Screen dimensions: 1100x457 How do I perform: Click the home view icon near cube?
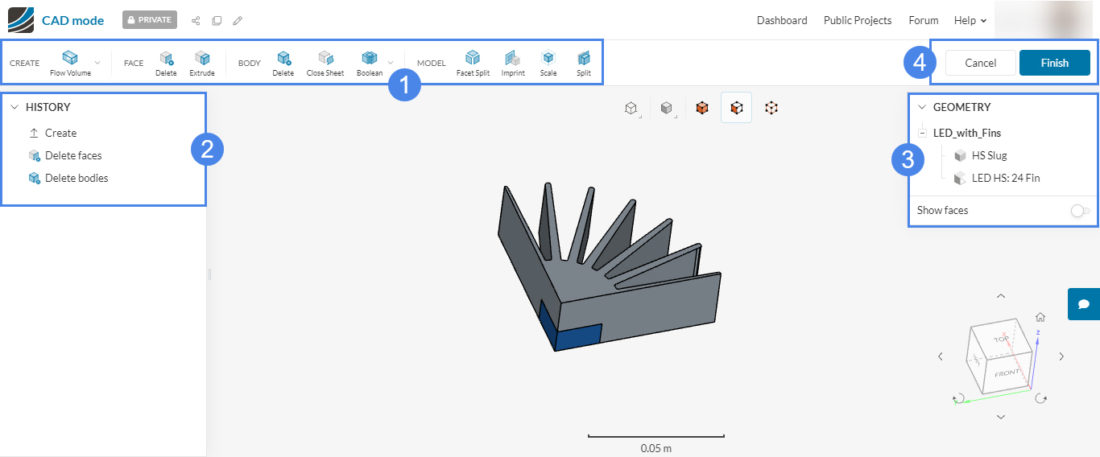[x=1040, y=316]
